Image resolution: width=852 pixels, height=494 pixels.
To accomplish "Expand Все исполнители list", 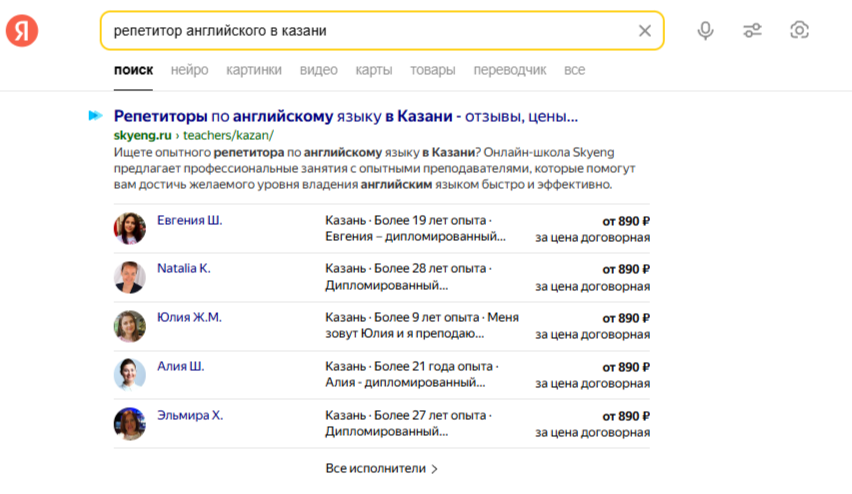I will point(381,468).
